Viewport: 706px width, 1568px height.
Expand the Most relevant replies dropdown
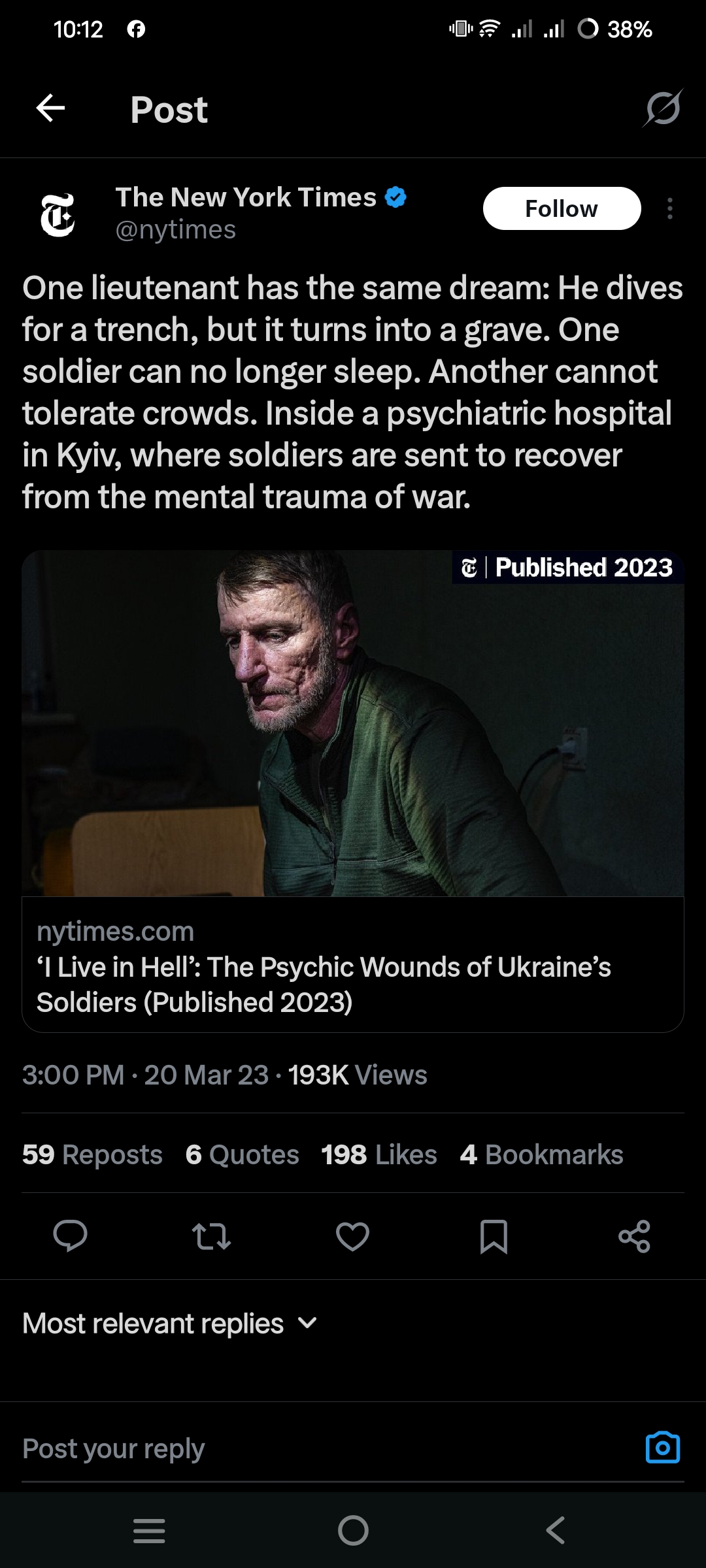click(x=170, y=1323)
